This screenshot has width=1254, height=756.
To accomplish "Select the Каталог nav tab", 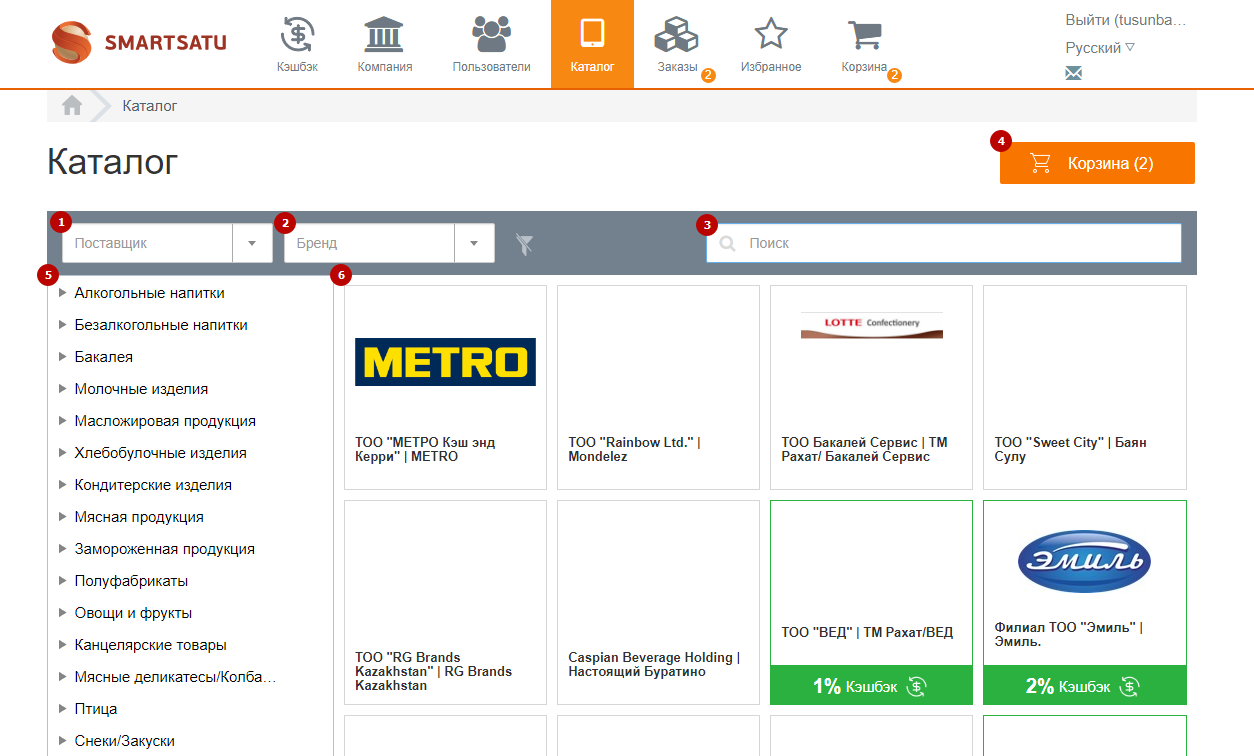I will (592, 44).
